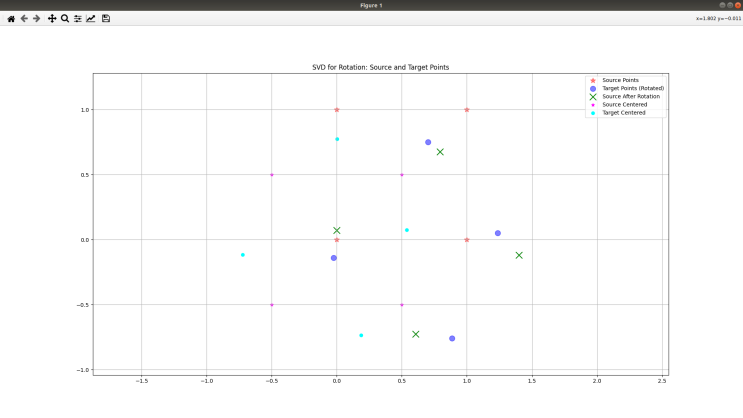Maximize the Figure 1 window
The width and height of the screenshot is (743, 418).
point(730,5)
